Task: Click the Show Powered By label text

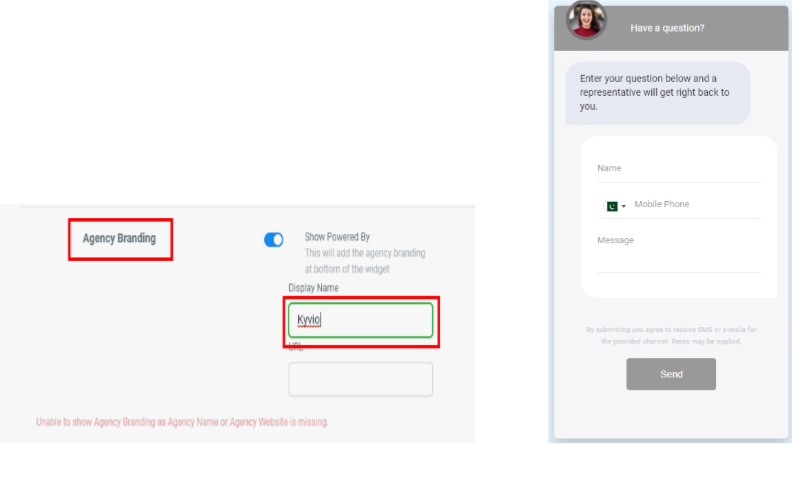Action: [x=337, y=237]
